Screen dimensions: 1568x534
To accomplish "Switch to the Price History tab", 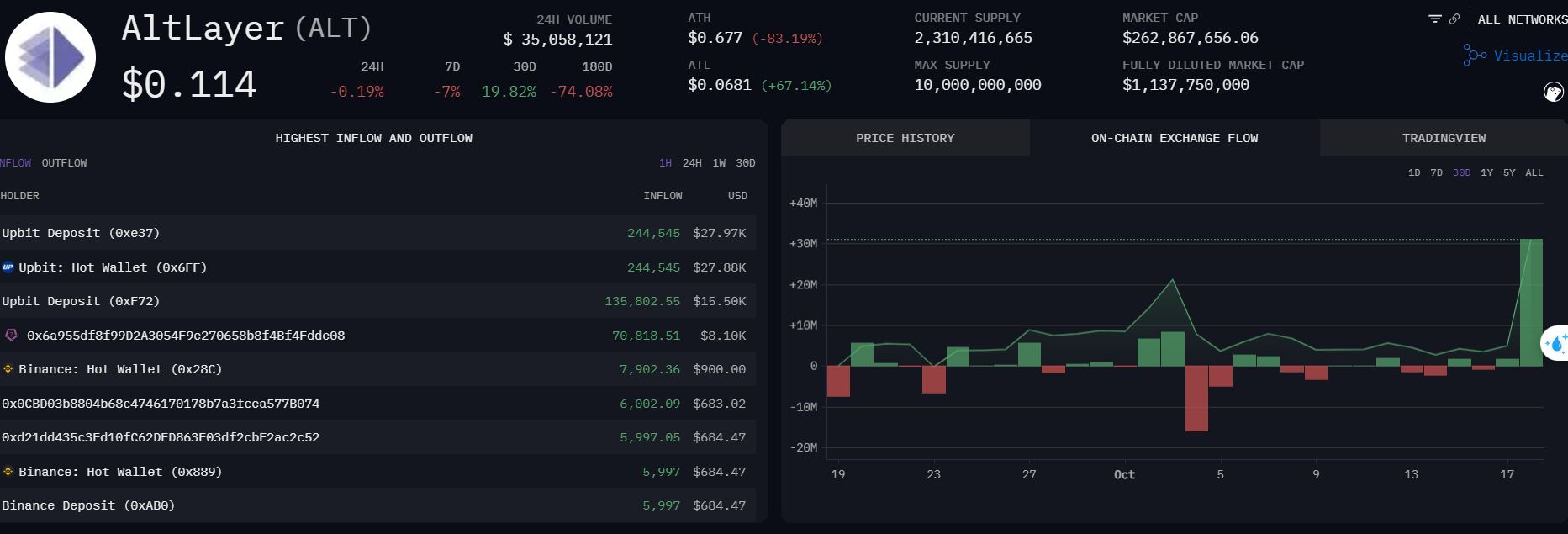I will point(905,138).
